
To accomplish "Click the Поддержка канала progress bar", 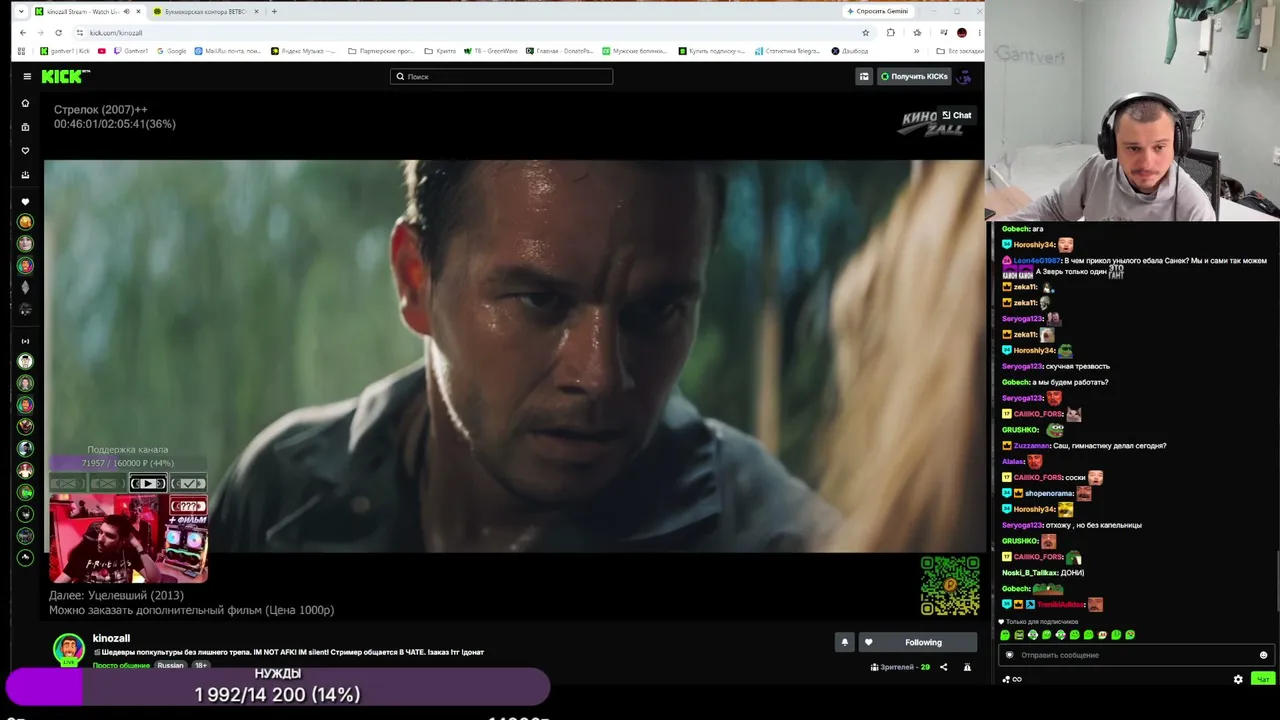I will (127, 463).
